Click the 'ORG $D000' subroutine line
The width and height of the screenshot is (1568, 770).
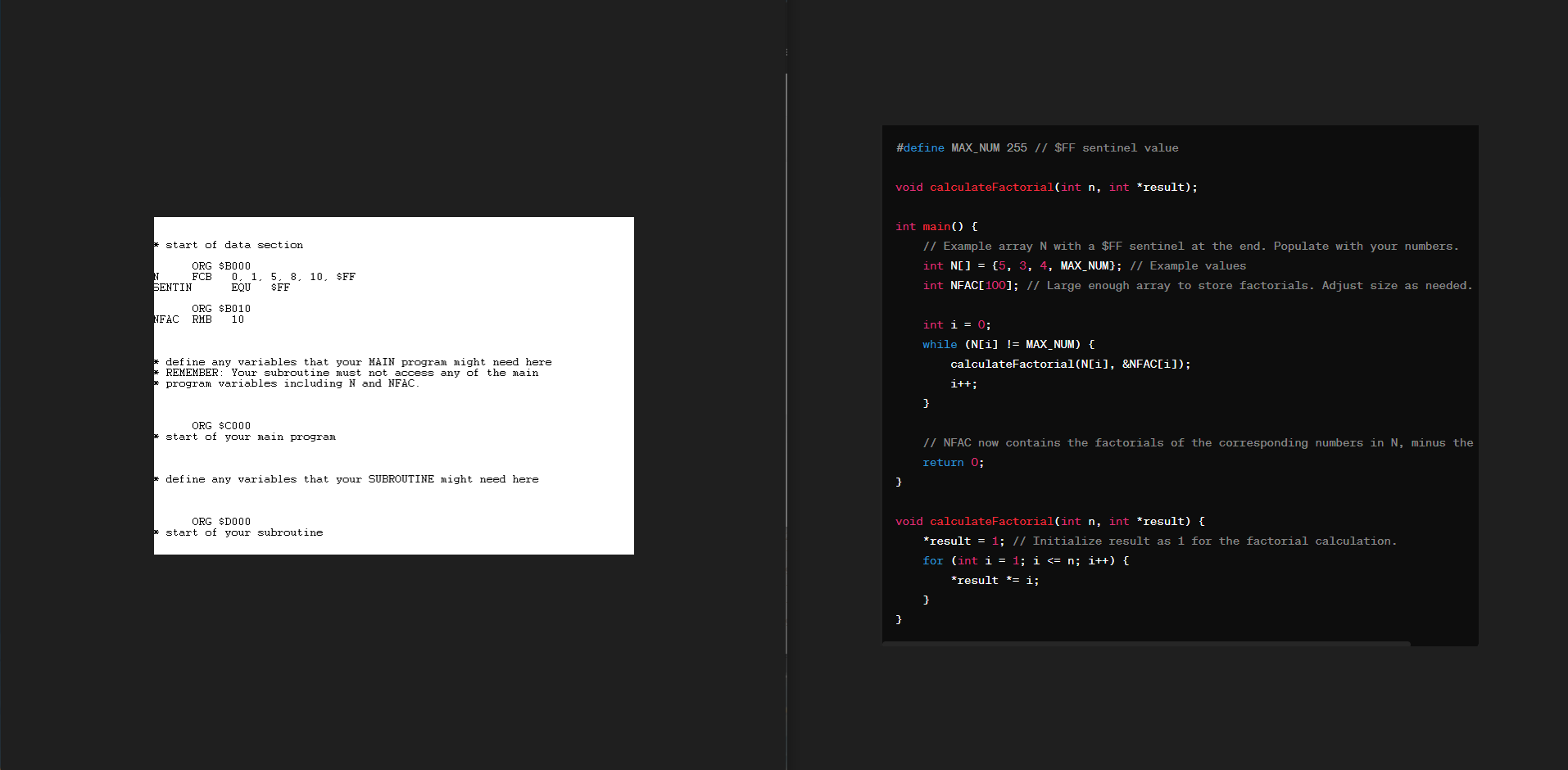click(x=220, y=521)
